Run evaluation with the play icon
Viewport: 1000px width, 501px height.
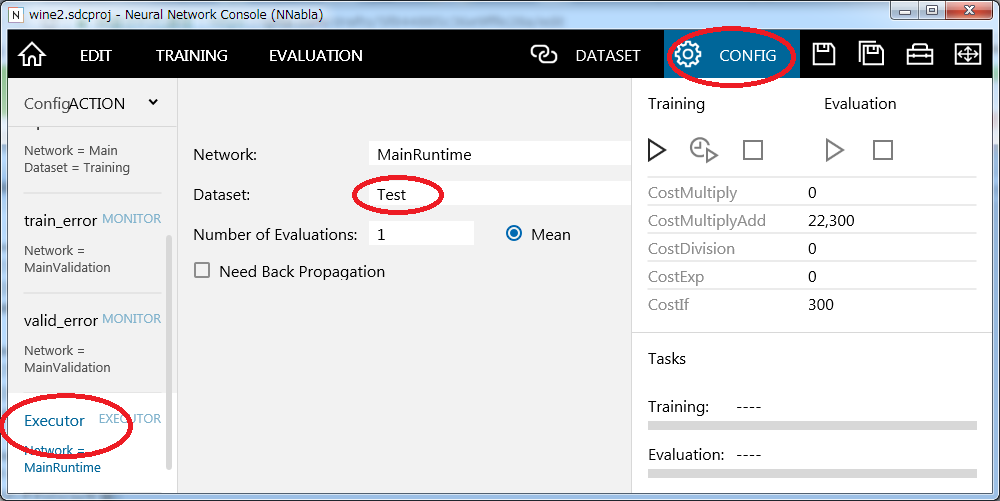(x=834, y=150)
